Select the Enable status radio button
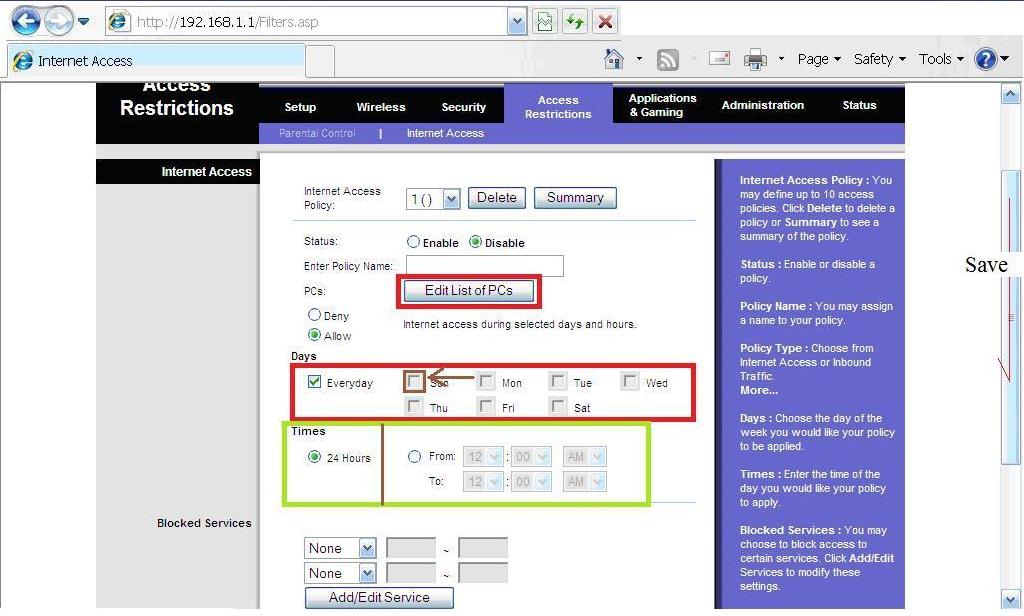 click(413, 242)
